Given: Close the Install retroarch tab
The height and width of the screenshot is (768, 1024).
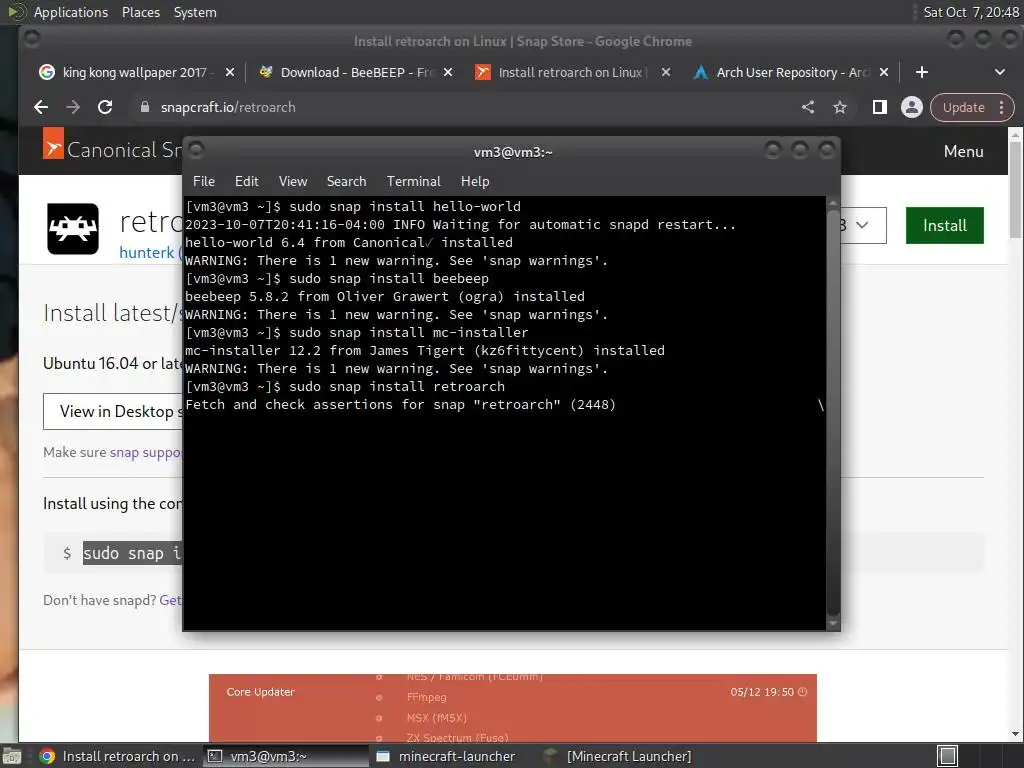Looking at the screenshot, I should (665, 72).
